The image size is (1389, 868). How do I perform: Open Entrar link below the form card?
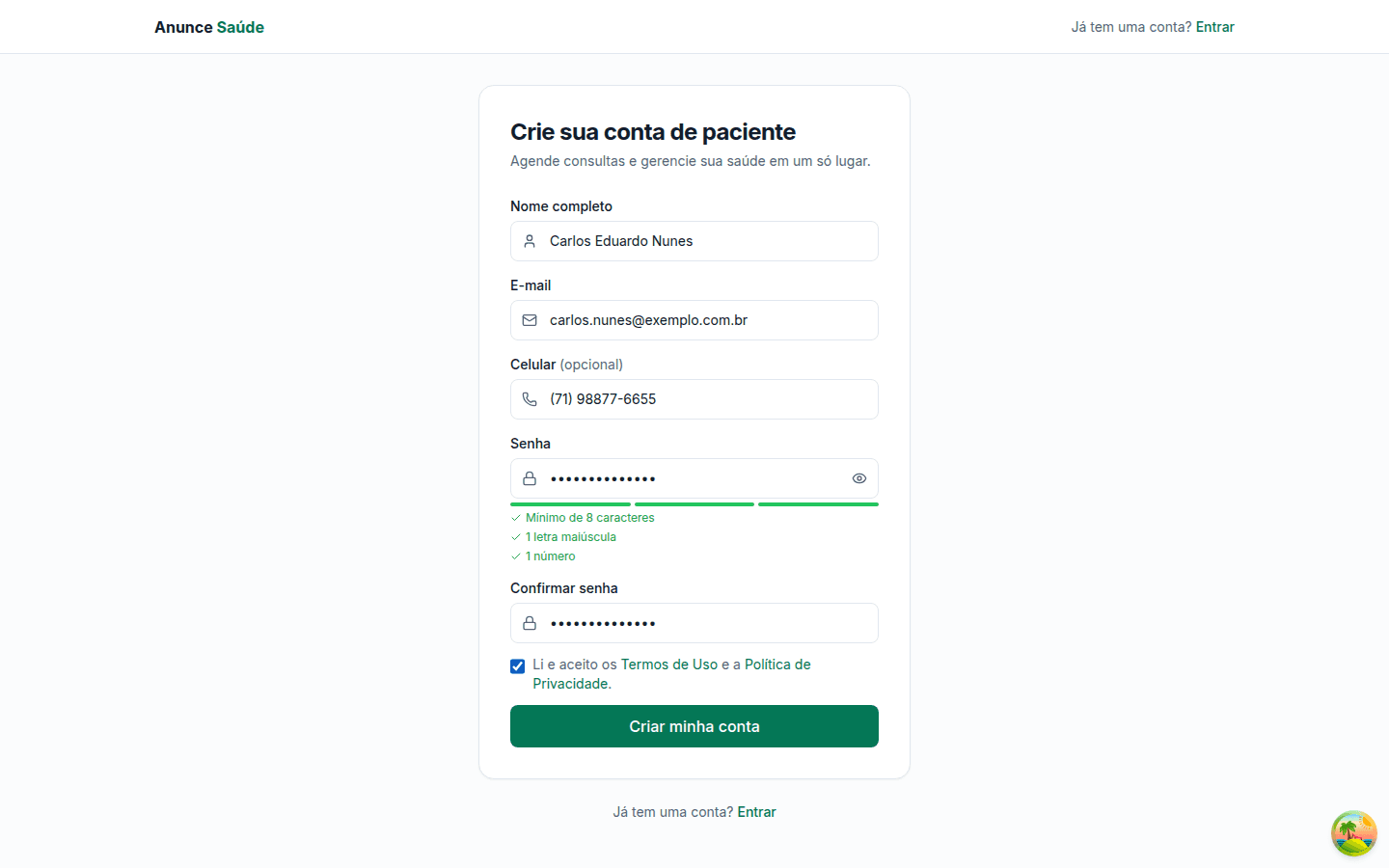point(756,812)
